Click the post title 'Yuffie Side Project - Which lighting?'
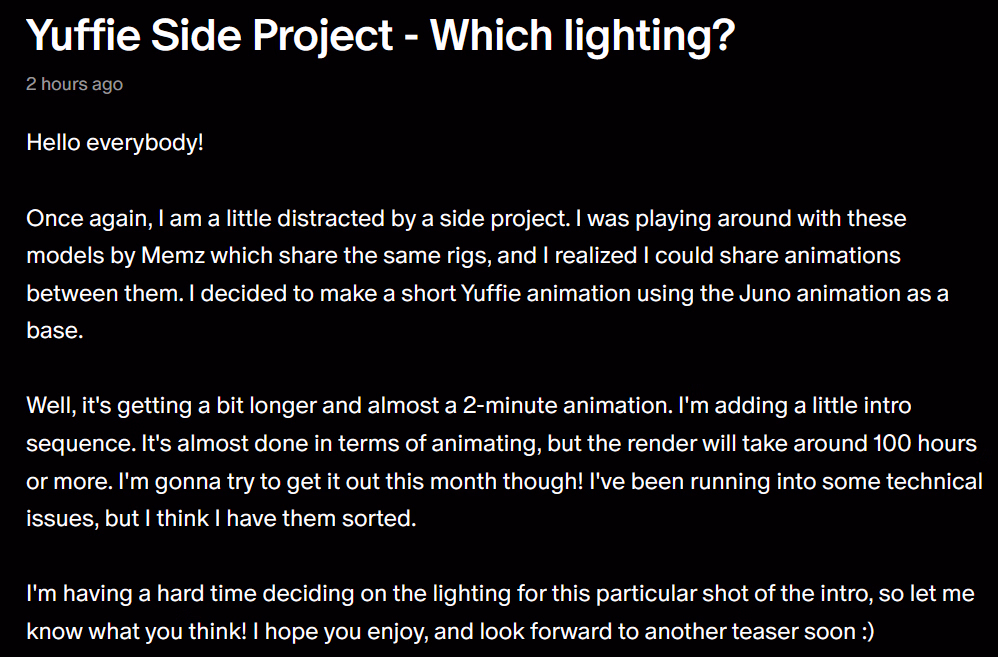 [x=381, y=36]
